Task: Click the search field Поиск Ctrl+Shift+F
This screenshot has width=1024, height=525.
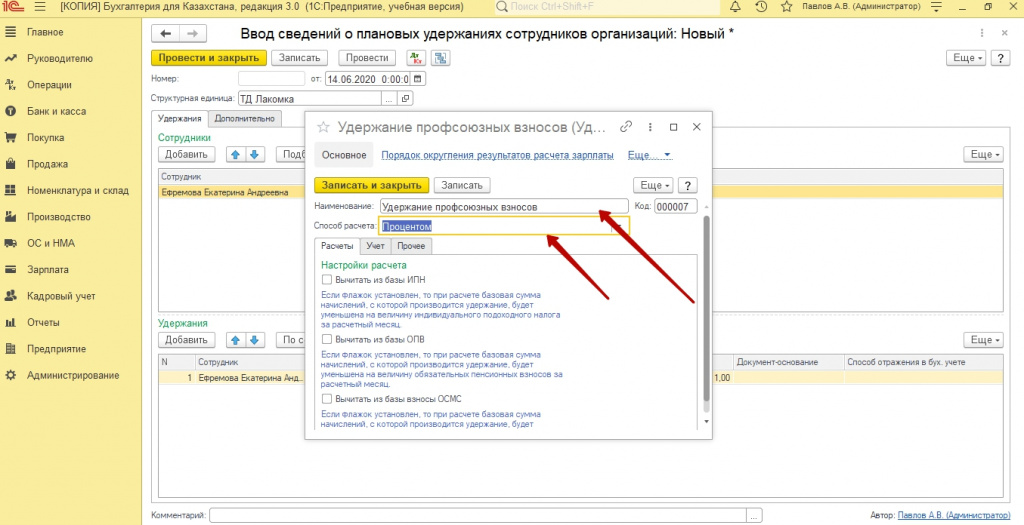Action: [x=607, y=7]
